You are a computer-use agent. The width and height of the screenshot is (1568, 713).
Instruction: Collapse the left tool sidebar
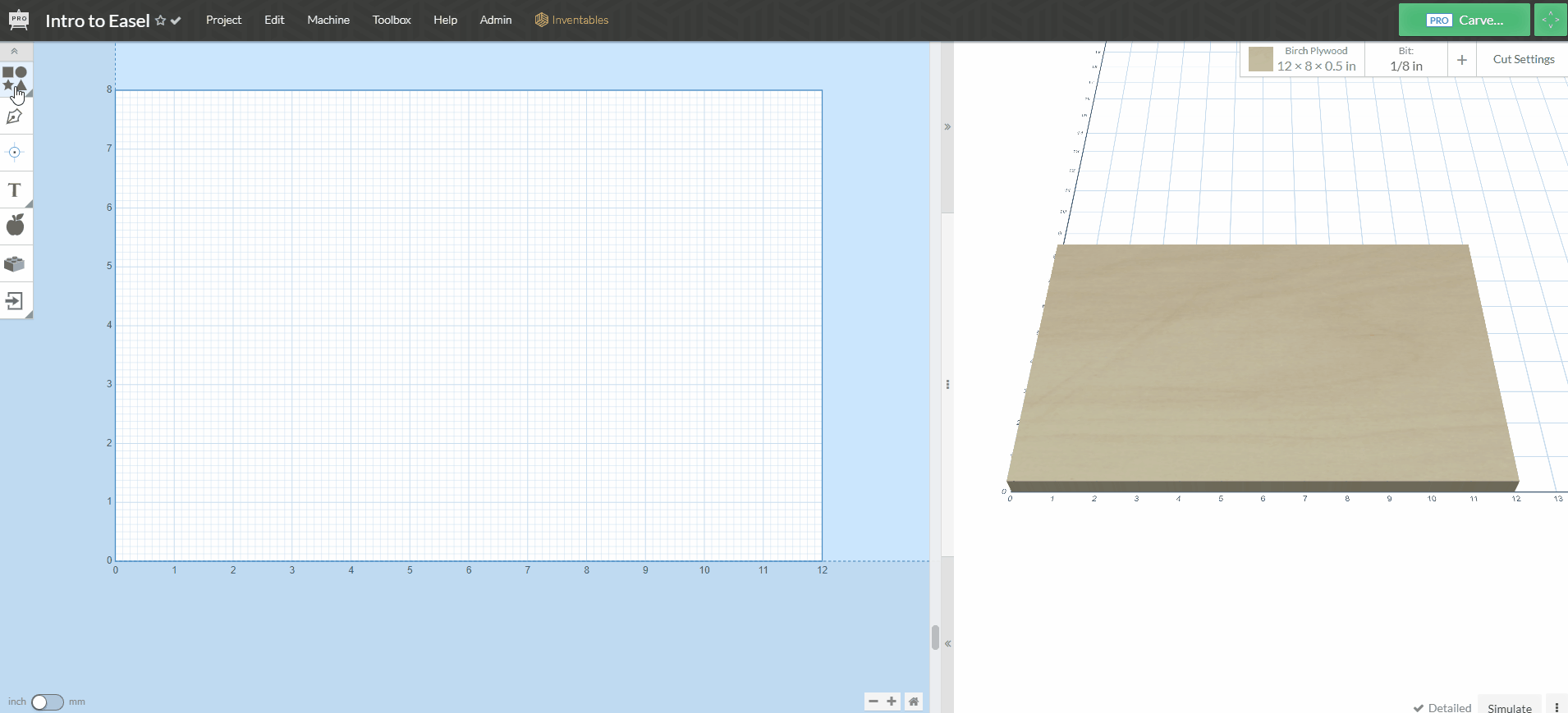click(14, 51)
